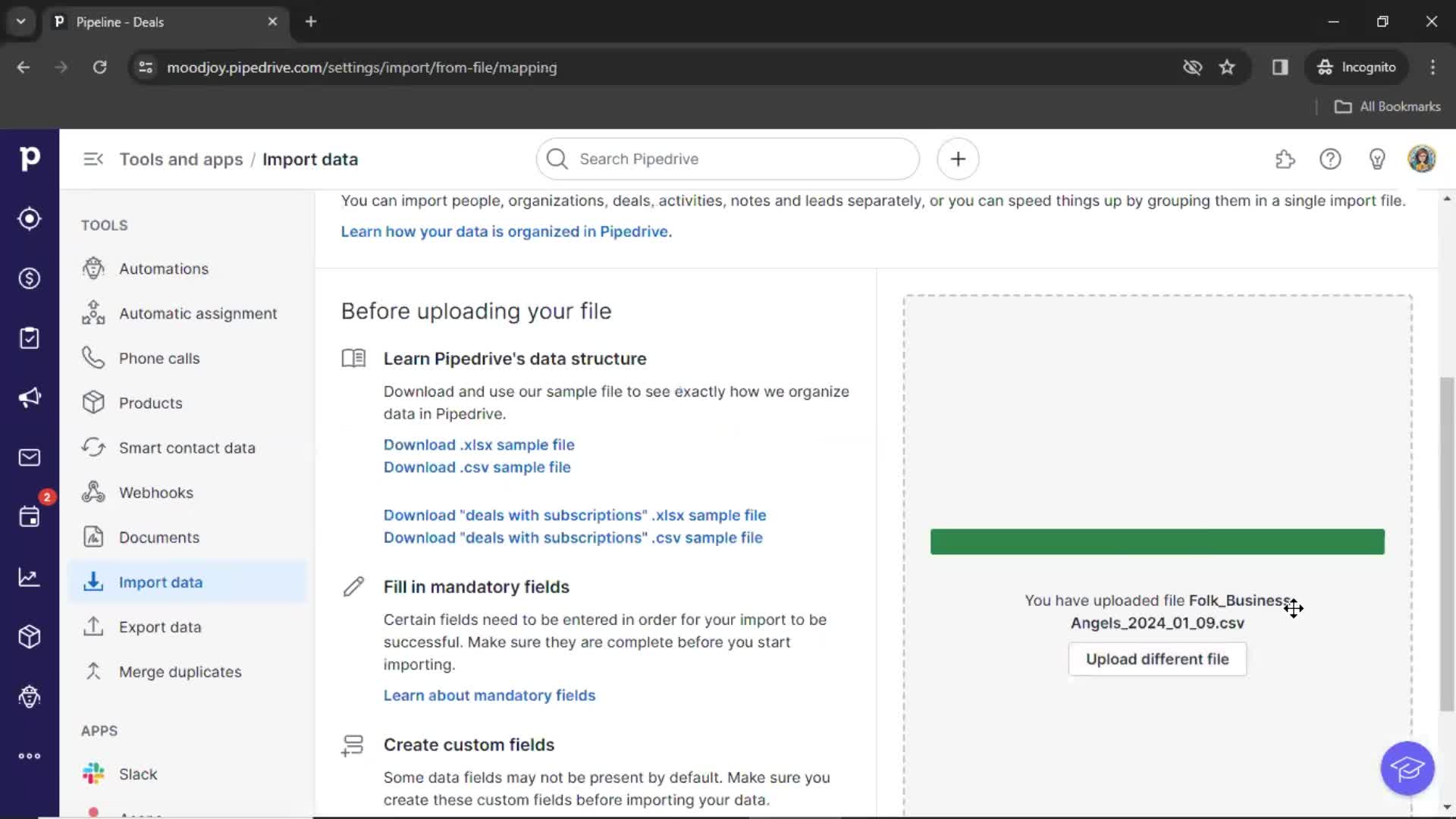Click the green upload progress bar
The image size is (1456, 819).
[x=1157, y=541]
